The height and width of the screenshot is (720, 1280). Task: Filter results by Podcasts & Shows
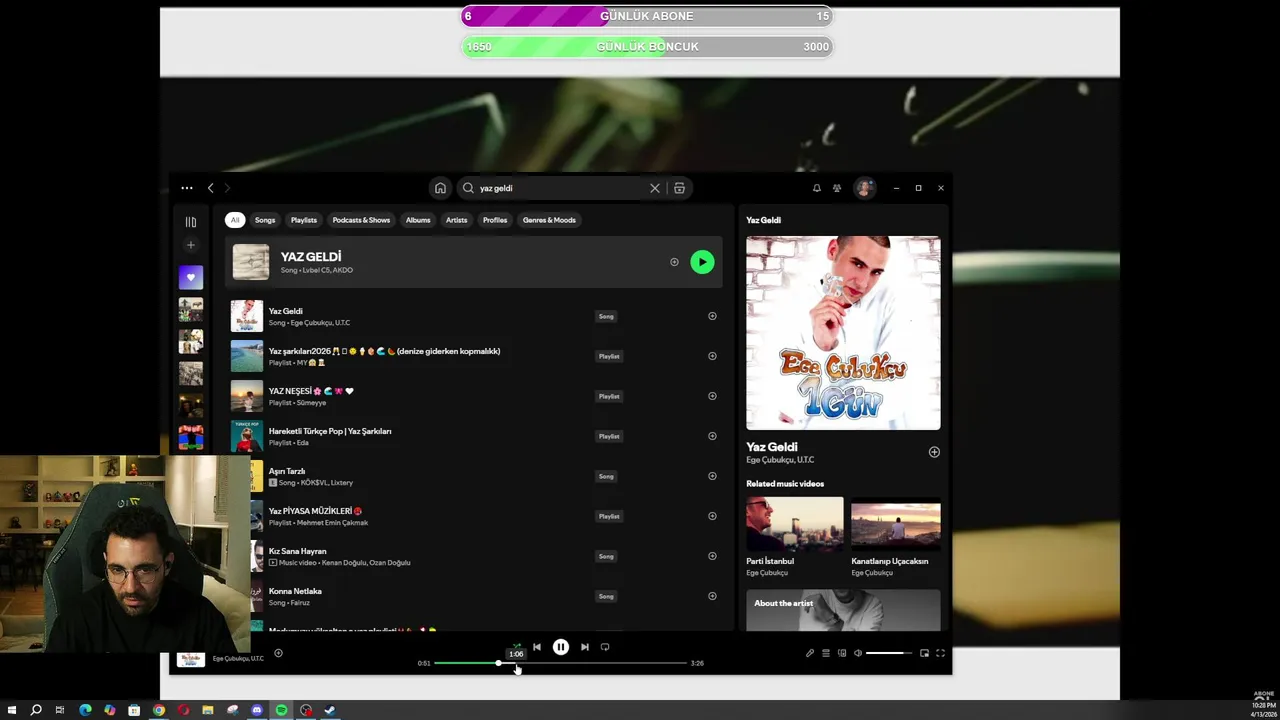click(x=361, y=220)
